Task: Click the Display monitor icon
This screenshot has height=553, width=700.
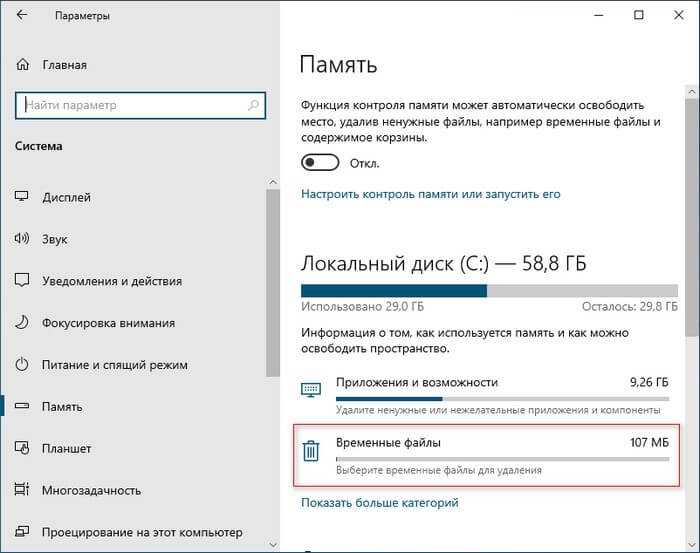Action: 22,197
